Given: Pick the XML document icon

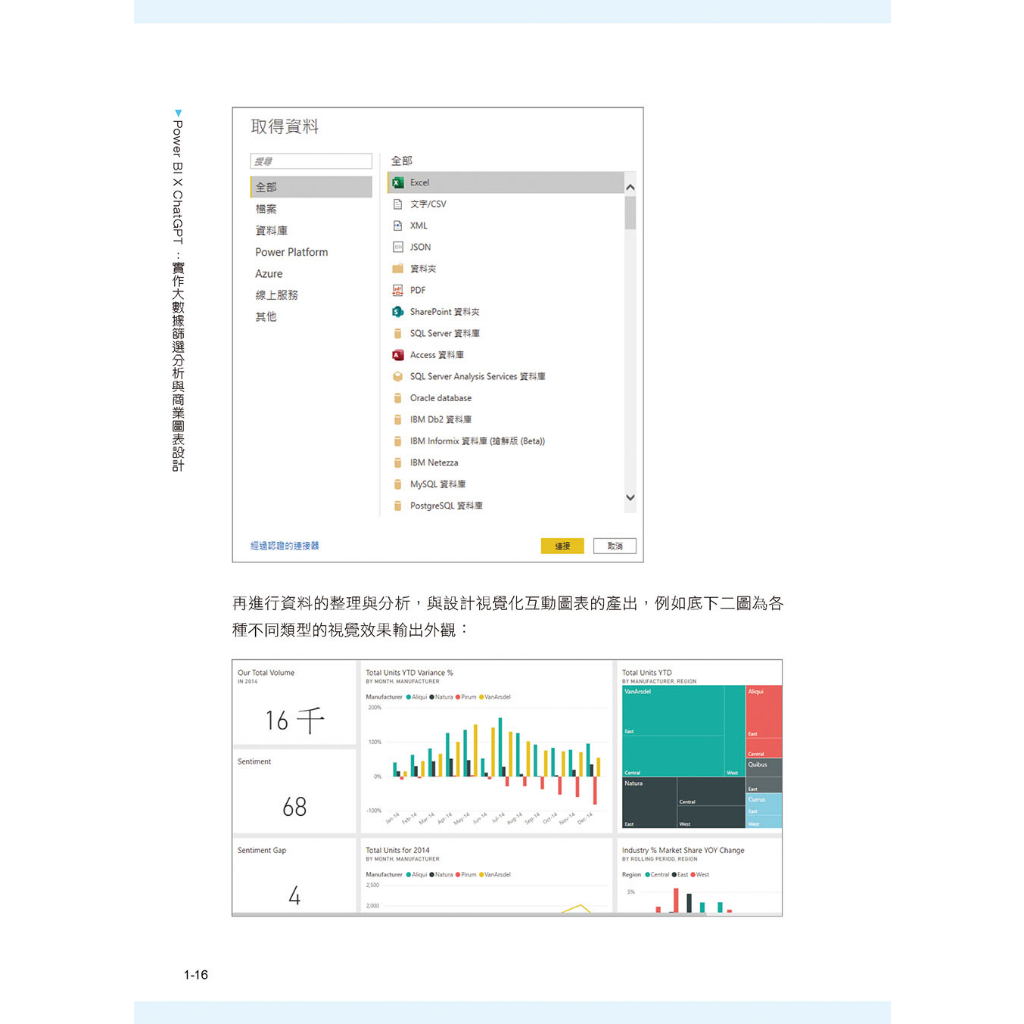Looking at the screenshot, I should (x=398, y=226).
